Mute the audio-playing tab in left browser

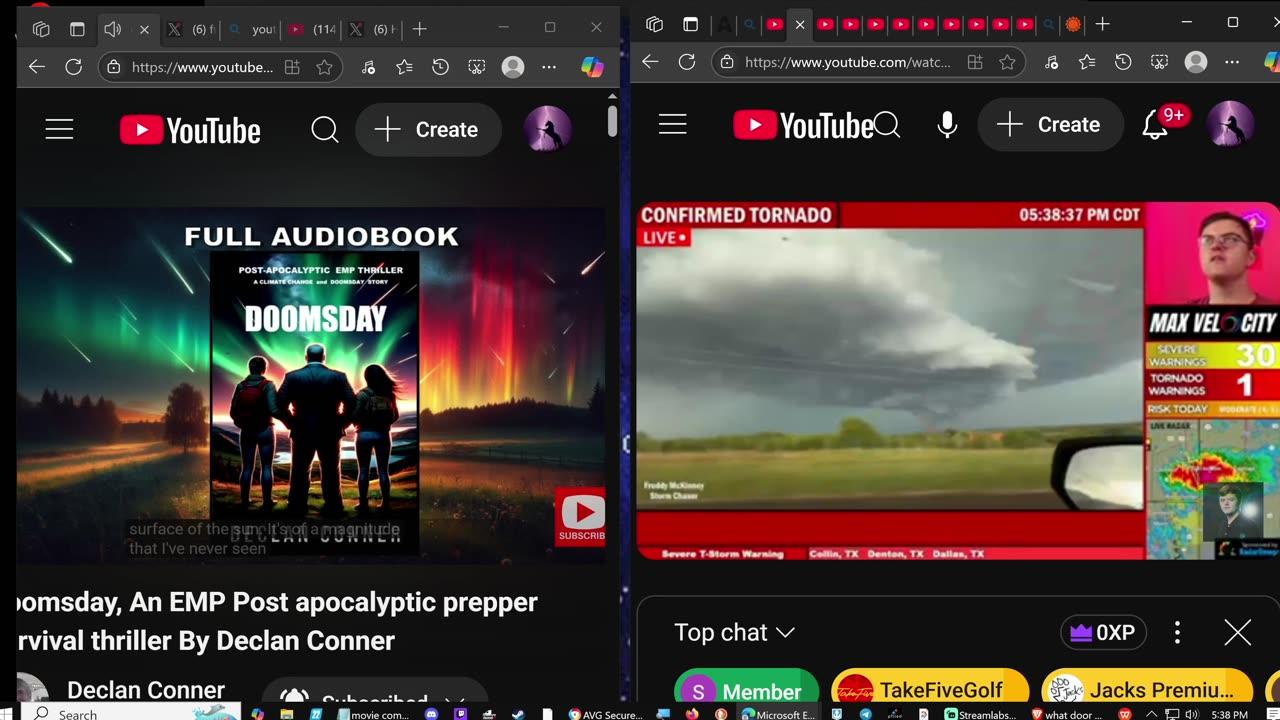[113, 29]
